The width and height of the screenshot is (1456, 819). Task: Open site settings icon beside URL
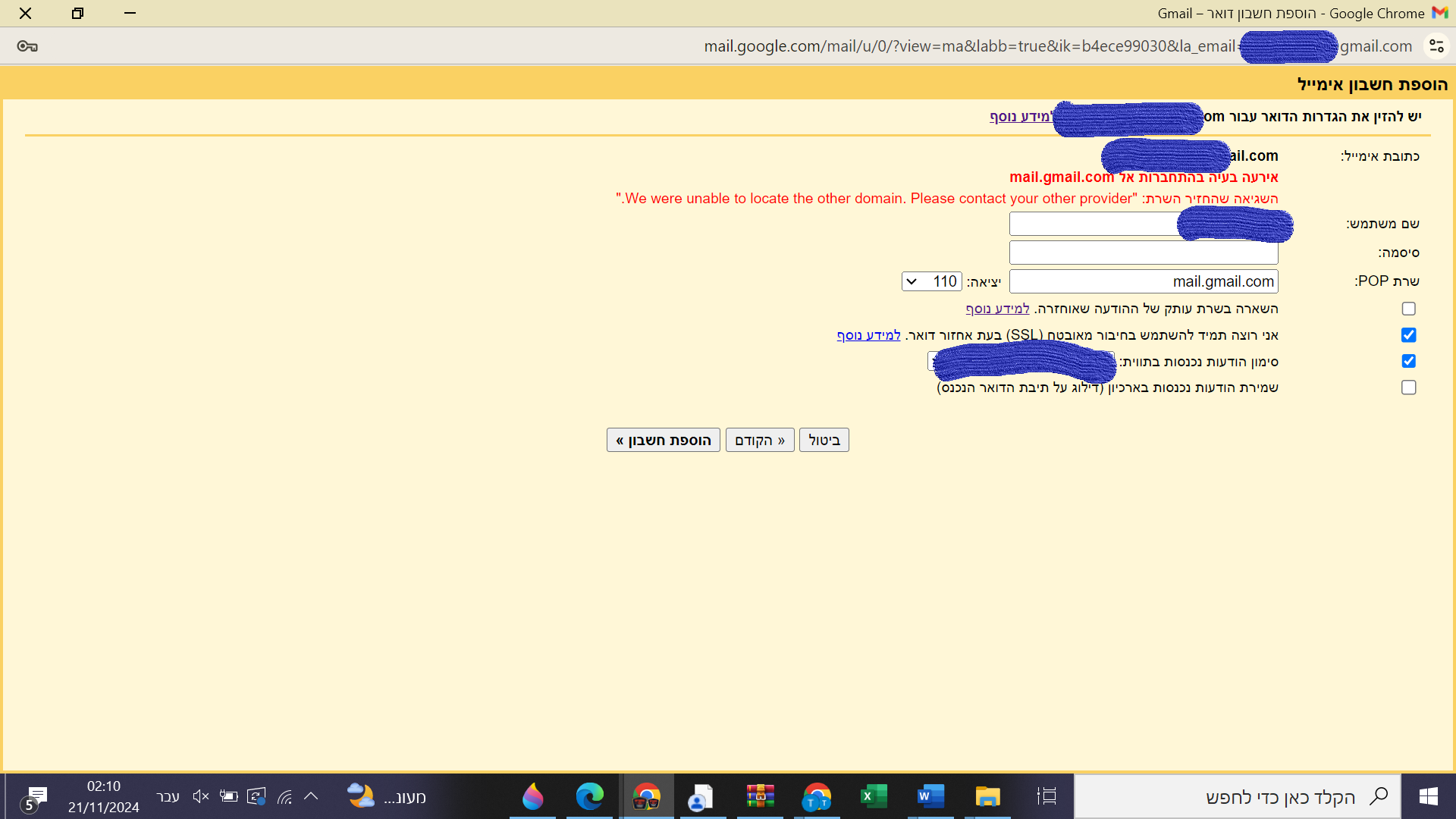point(1436,46)
